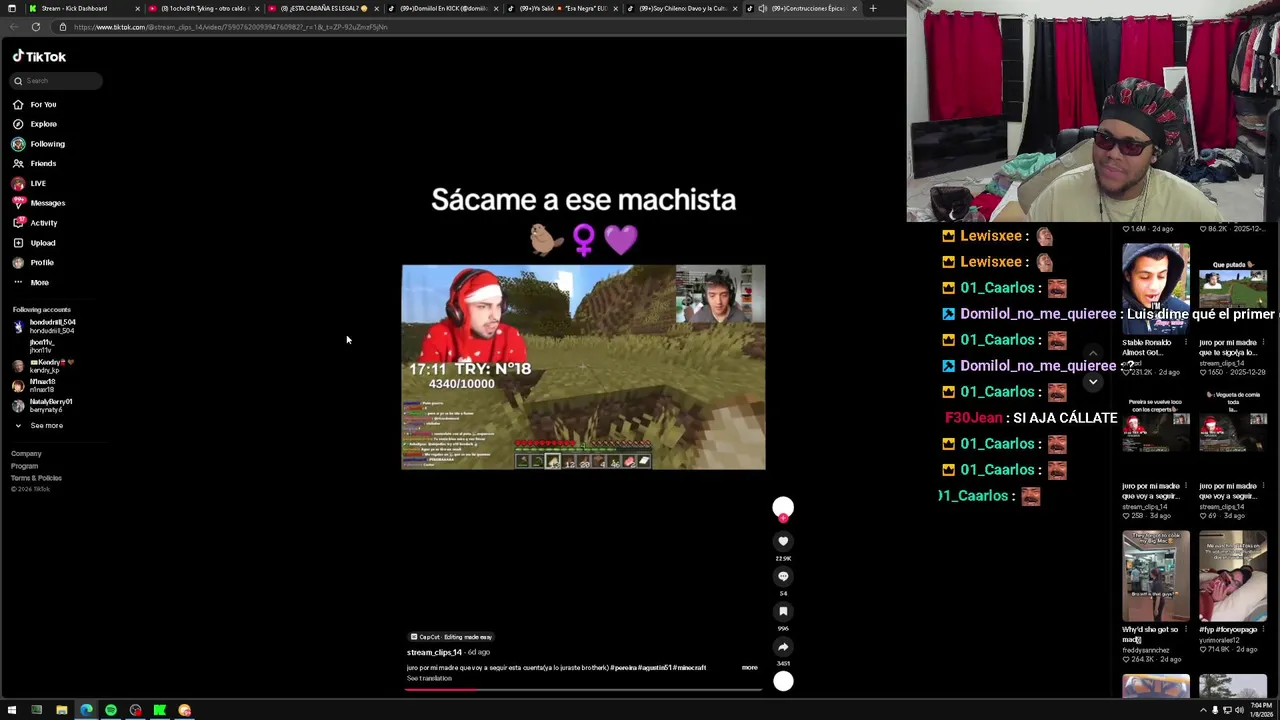Open the video comments bubble

point(783,576)
